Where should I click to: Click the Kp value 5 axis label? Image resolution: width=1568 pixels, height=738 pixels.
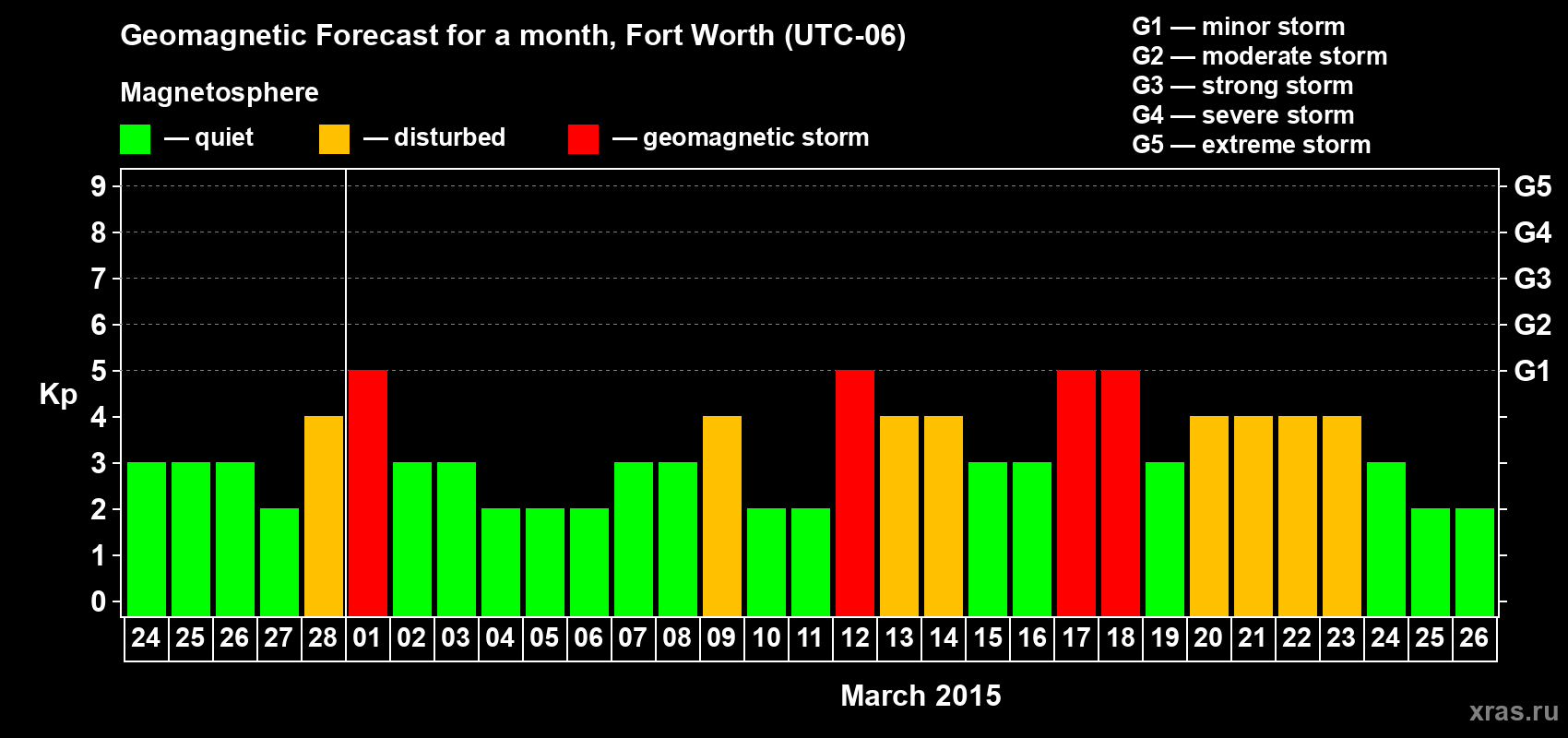[99, 371]
